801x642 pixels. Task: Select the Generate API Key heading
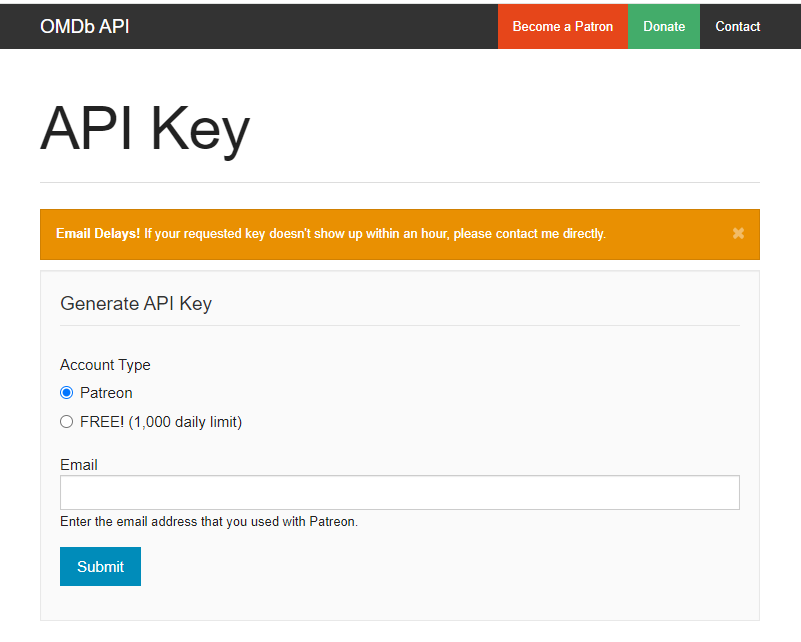pos(136,304)
